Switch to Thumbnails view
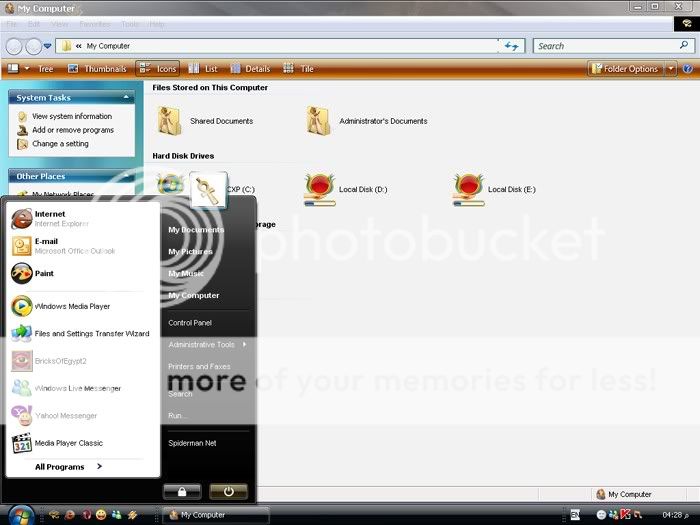The height and width of the screenshot is (525, 700). click(97, 69)
